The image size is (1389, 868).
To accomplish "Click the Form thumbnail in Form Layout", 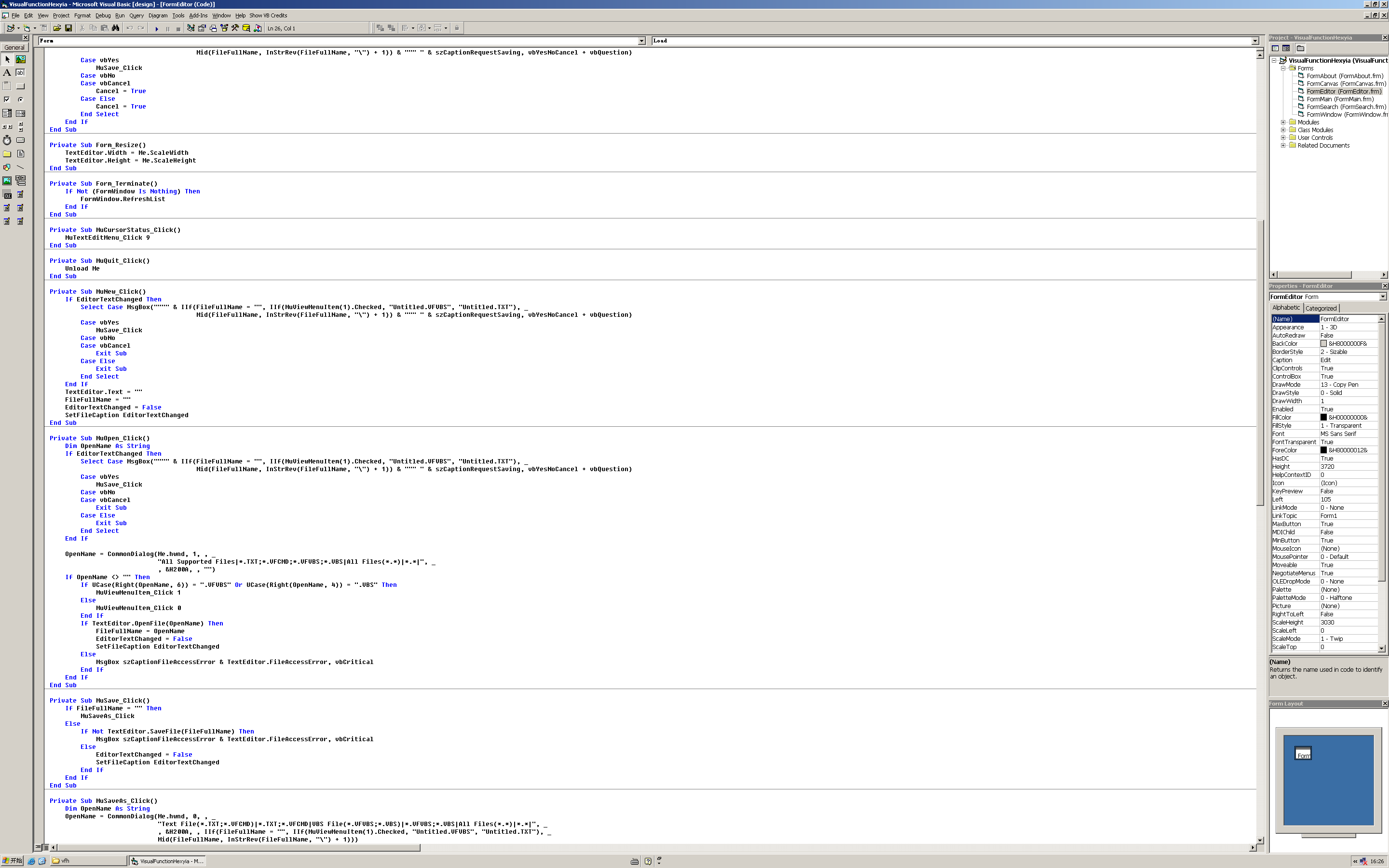I will (x=1304, y=754).
